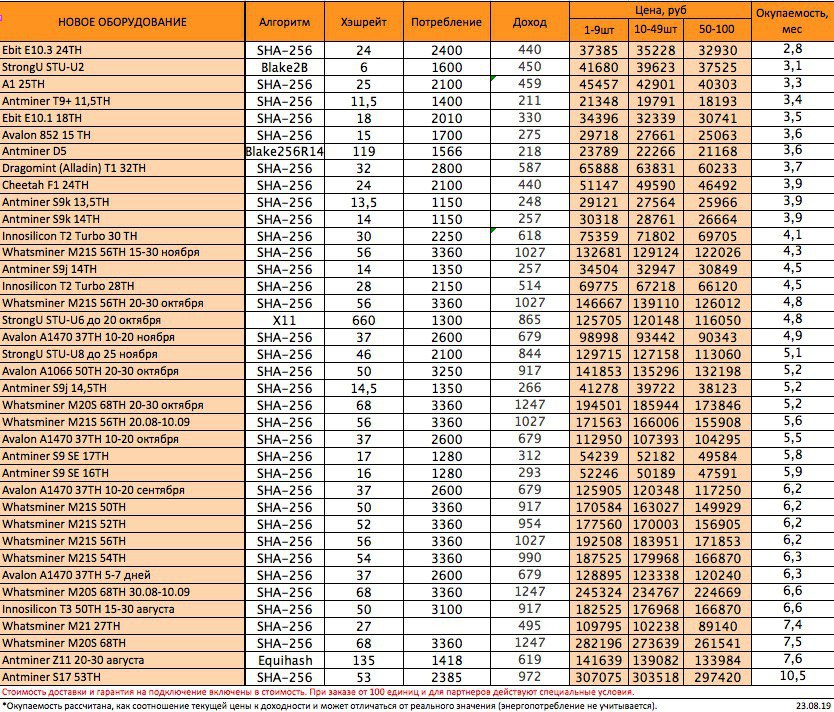Click the 'Blake2B' algorithm cell
The height and width of the screenshot is (712, 834).
(x=285, y=67)
